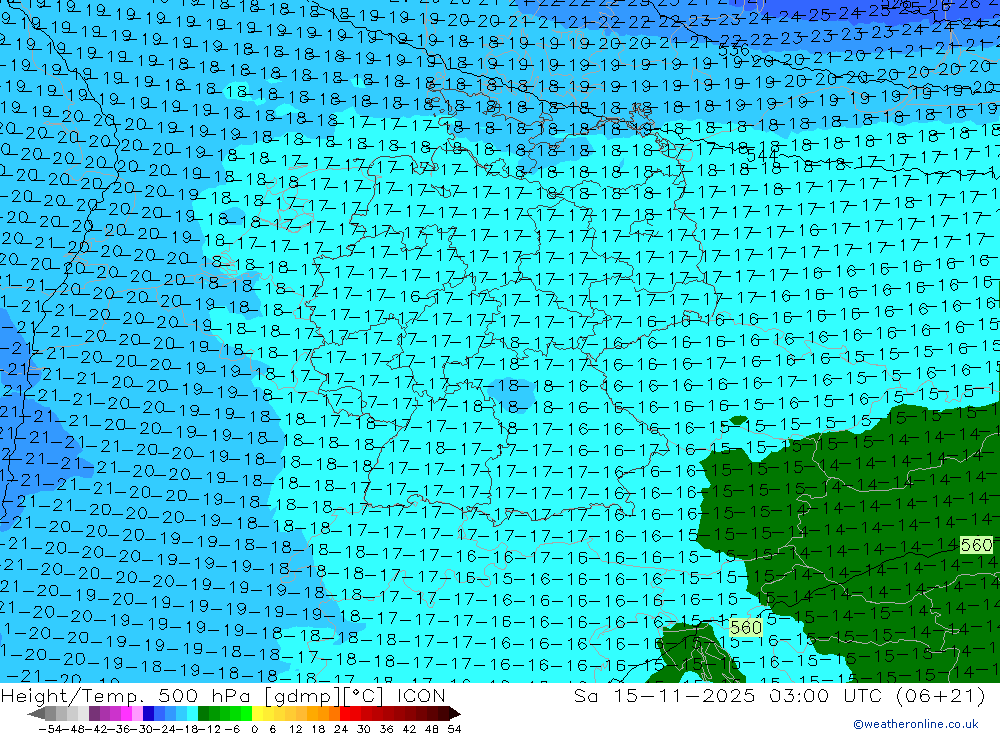
Task: Pick the dark purple swatch in the legend
Action: [x=94, y=713]
